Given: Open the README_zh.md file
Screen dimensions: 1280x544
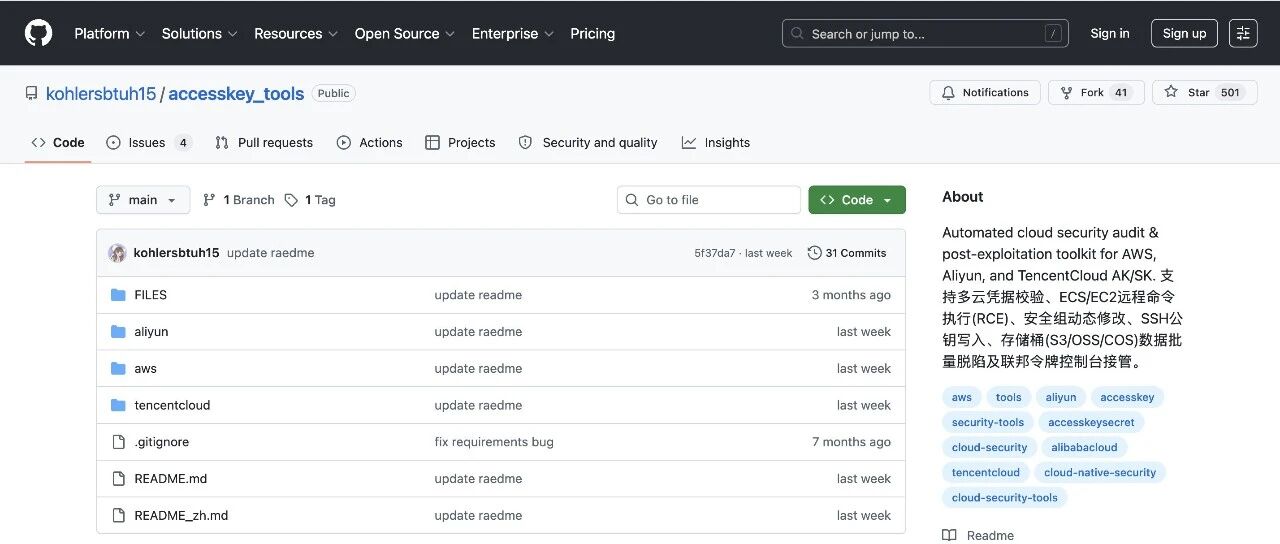Looking at the screenshot, I should point(181,516).
